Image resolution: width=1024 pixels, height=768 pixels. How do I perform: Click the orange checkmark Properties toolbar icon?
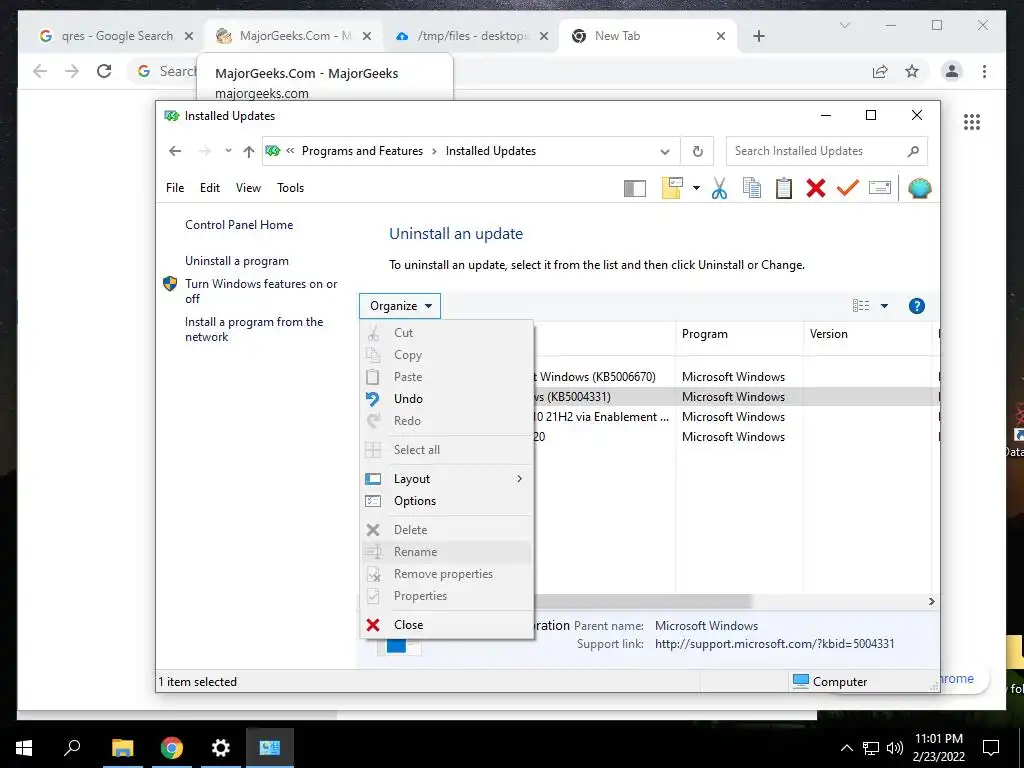pos(848,189)
